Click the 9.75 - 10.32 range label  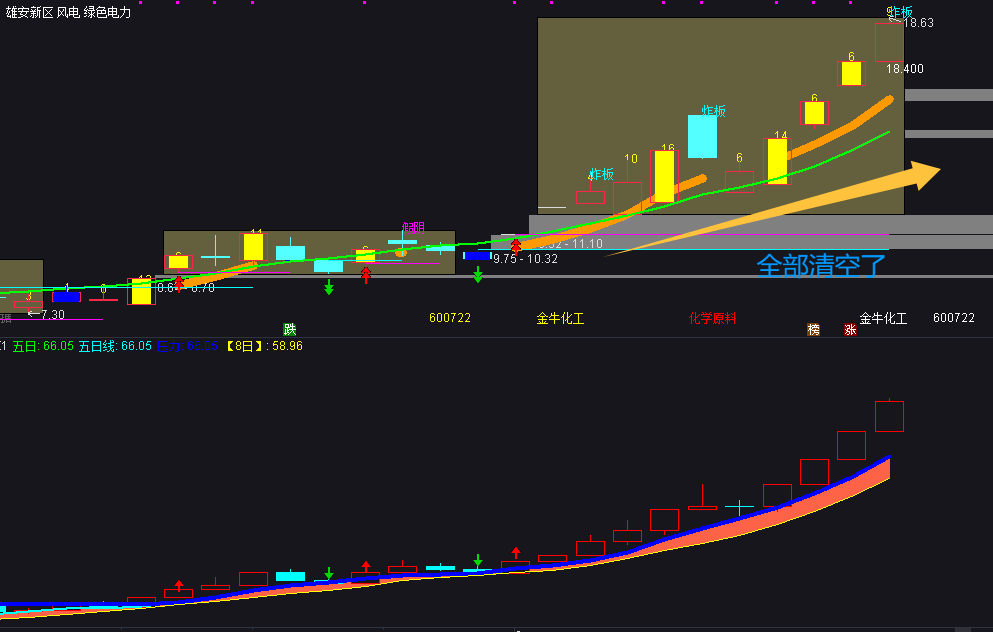tap(525, 258)
